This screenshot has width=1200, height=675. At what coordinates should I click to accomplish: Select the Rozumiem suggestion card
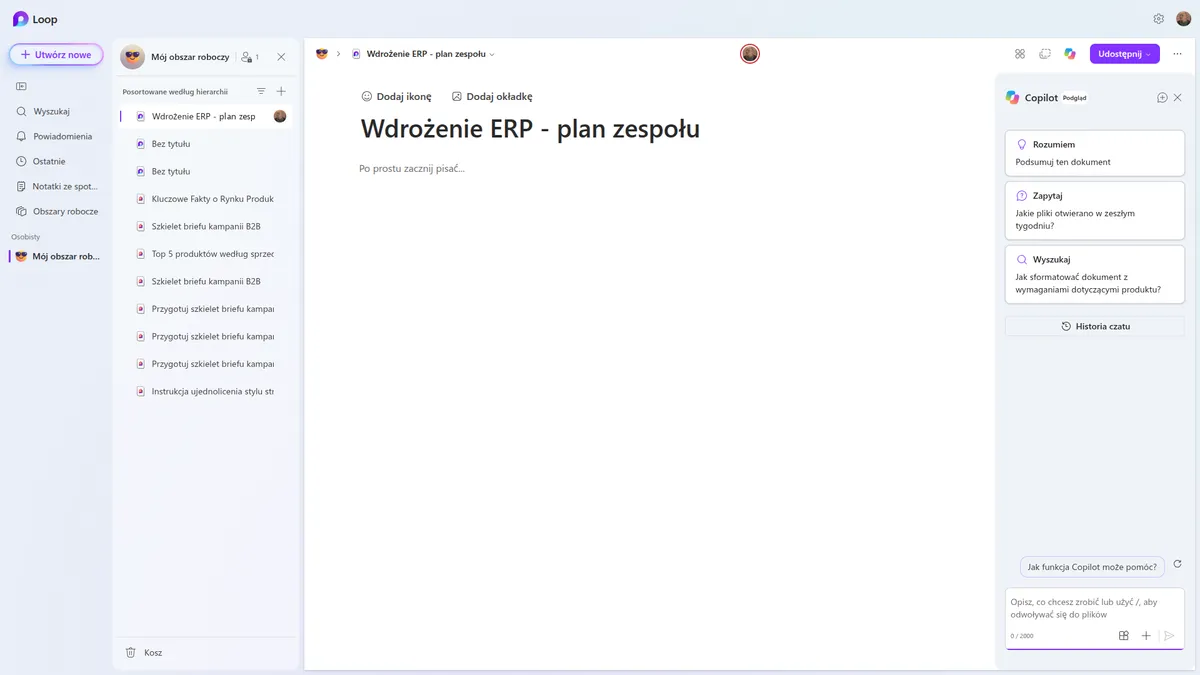coord(1095,153)
